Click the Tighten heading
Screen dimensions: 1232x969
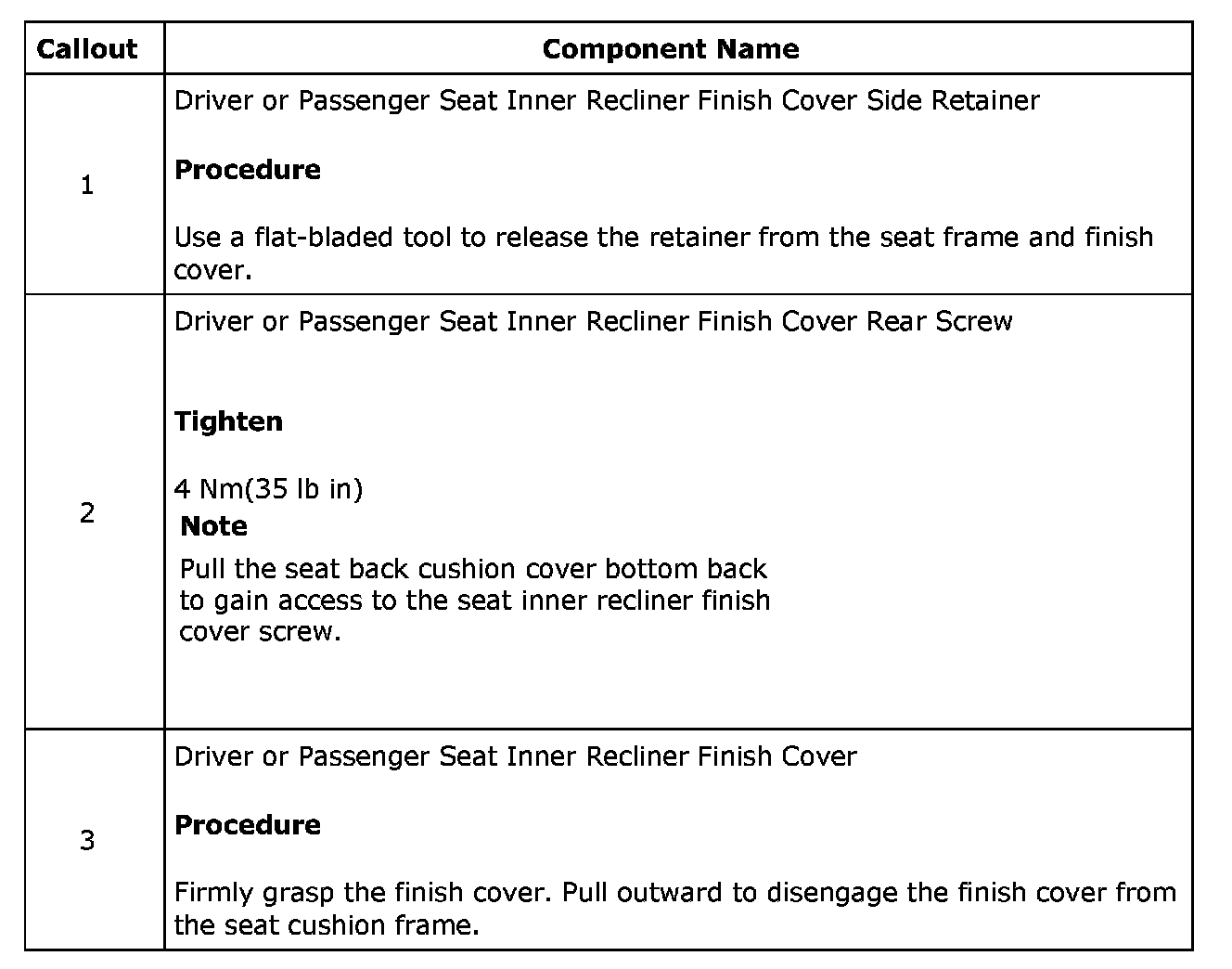228,421
